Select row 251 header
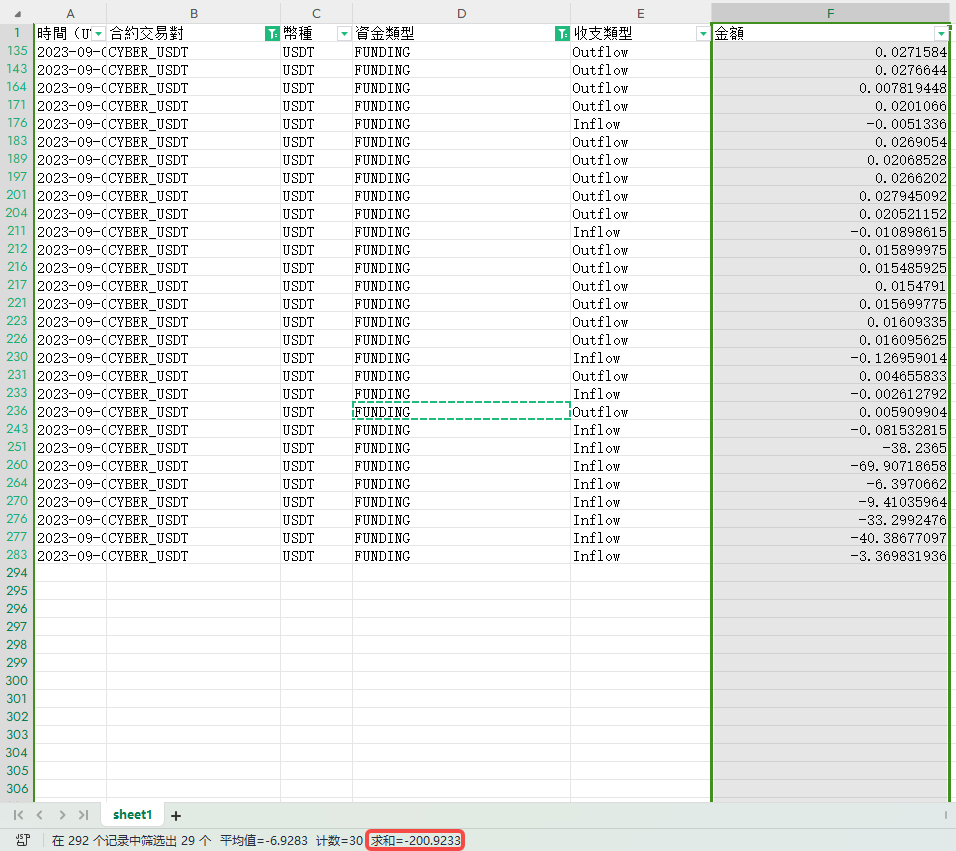 [x=17, y=448]
